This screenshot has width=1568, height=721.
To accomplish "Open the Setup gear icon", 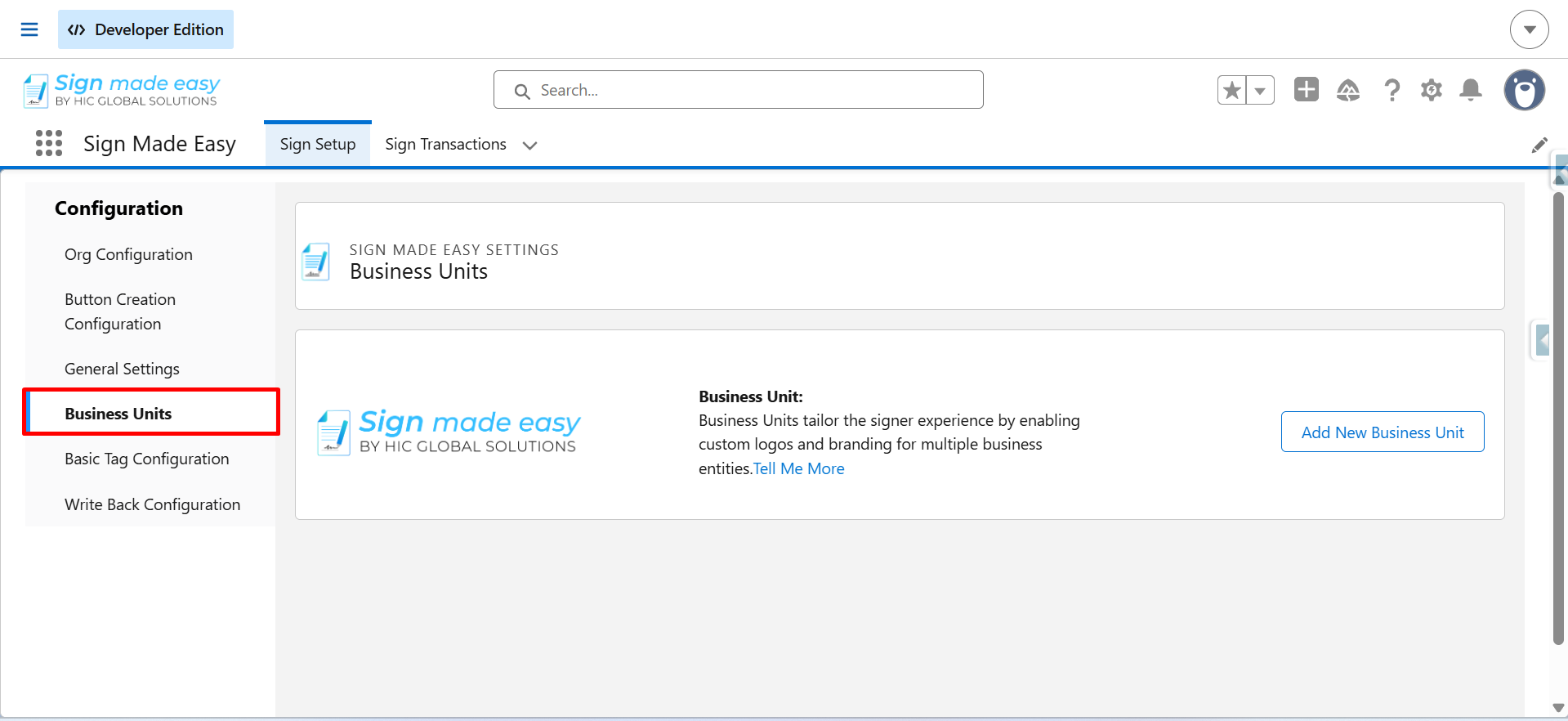I will point(1431,90).
